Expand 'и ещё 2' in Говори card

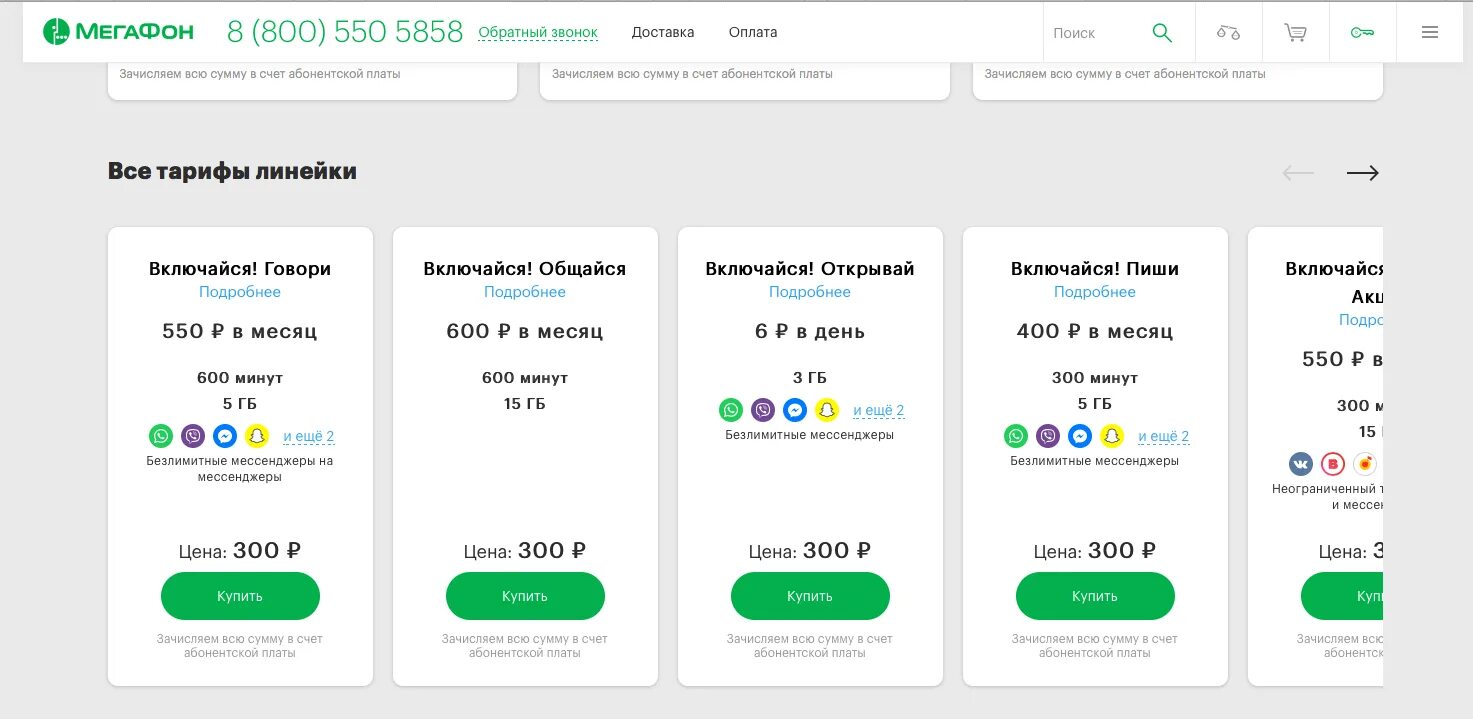click(309, 436)
